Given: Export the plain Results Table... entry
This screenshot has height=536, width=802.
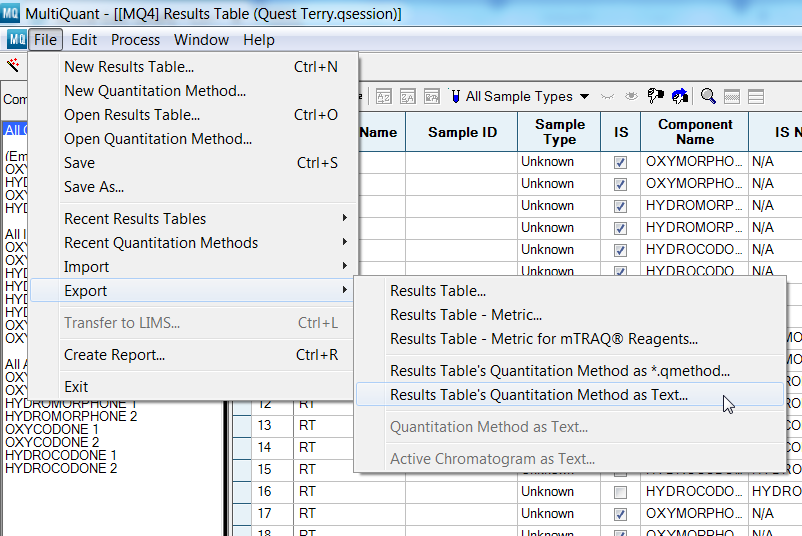Looking at the screenshot, I should [x=570, y=291].
